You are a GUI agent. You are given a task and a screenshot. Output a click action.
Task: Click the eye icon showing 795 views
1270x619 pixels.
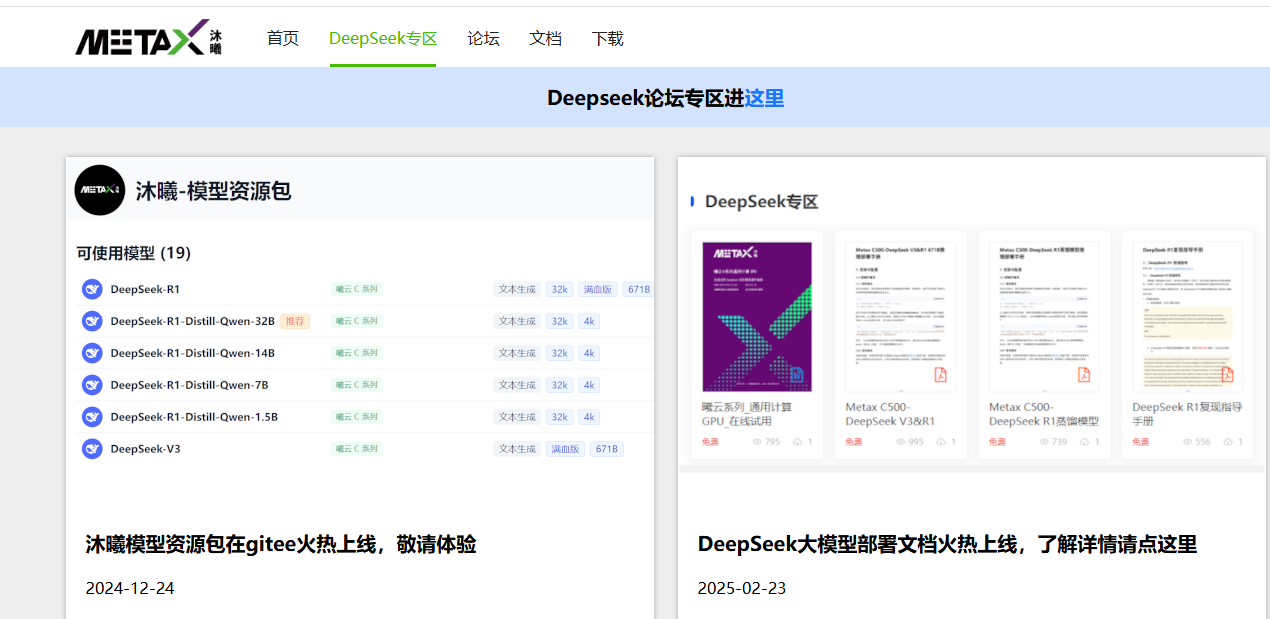click(757, 442)
